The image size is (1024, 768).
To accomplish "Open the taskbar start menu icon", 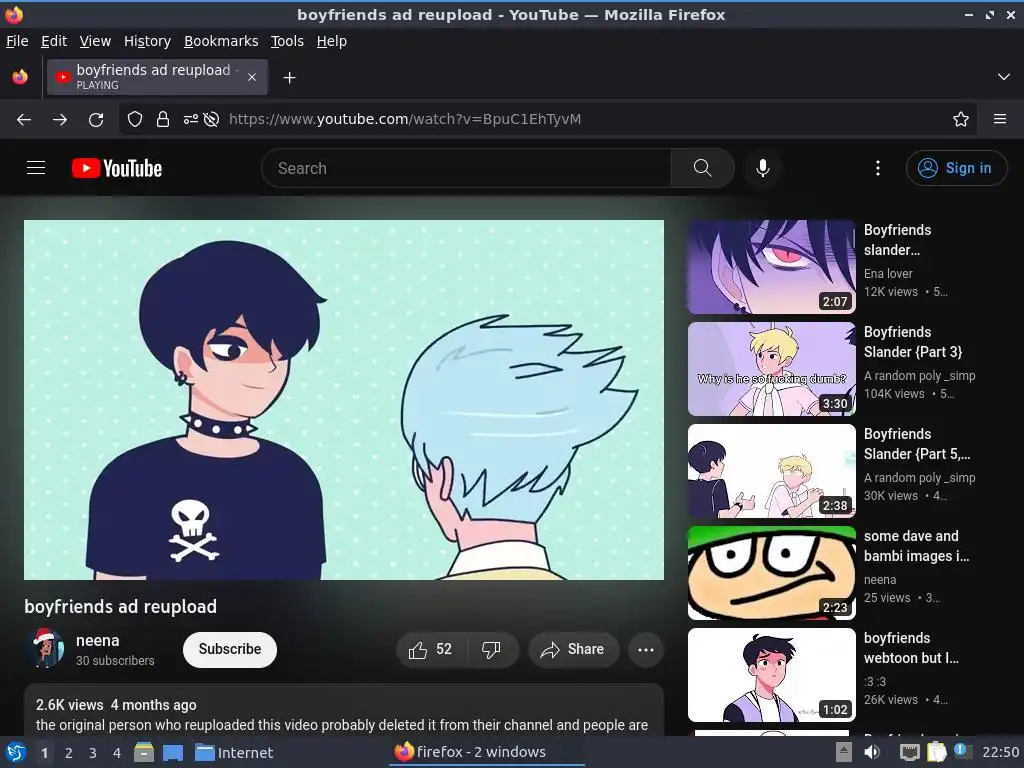I will [x=16, y=752].
